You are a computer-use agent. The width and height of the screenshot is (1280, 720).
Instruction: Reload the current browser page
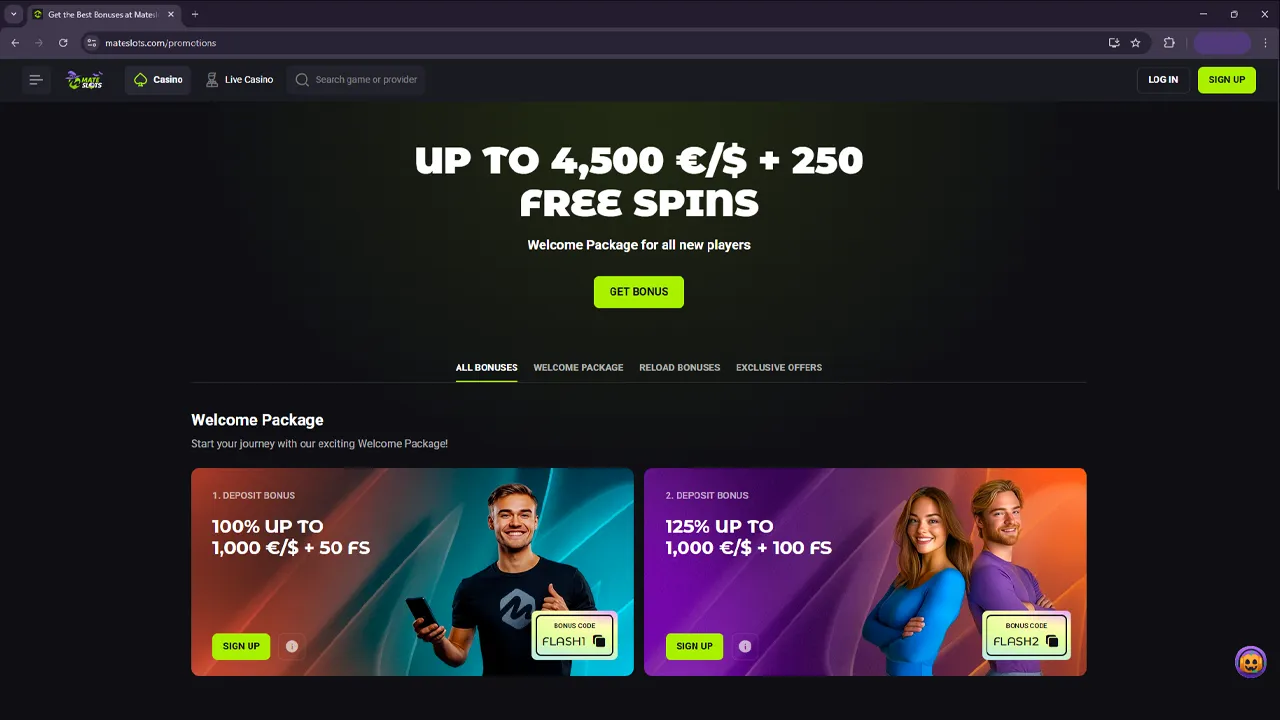tap(63, 43)
